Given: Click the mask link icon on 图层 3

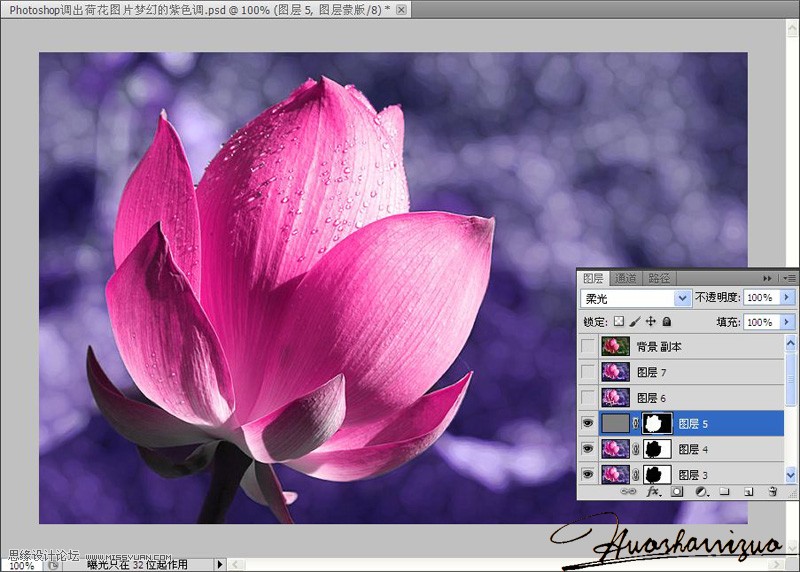Looking at the screenshot, I should [x=636, y=475].
